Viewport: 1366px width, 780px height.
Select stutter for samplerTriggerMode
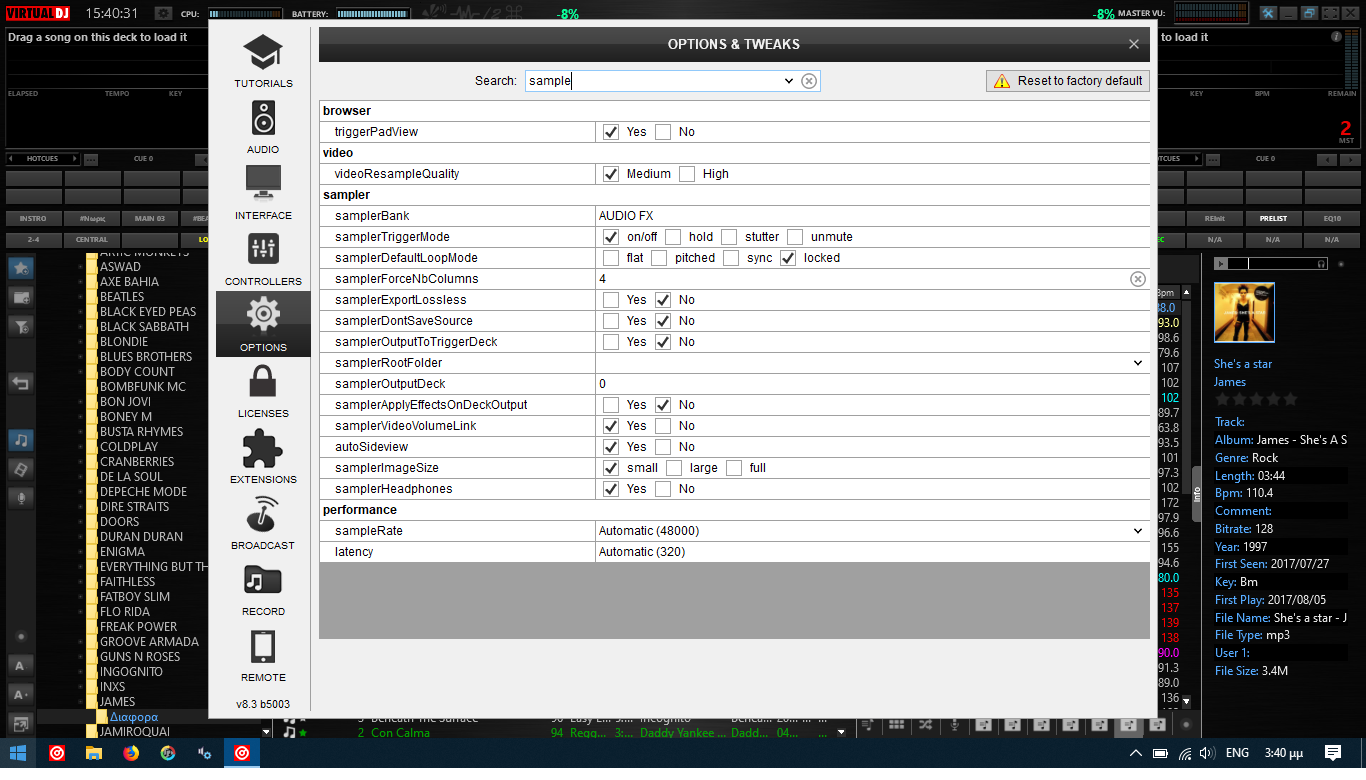click(729, 237)
